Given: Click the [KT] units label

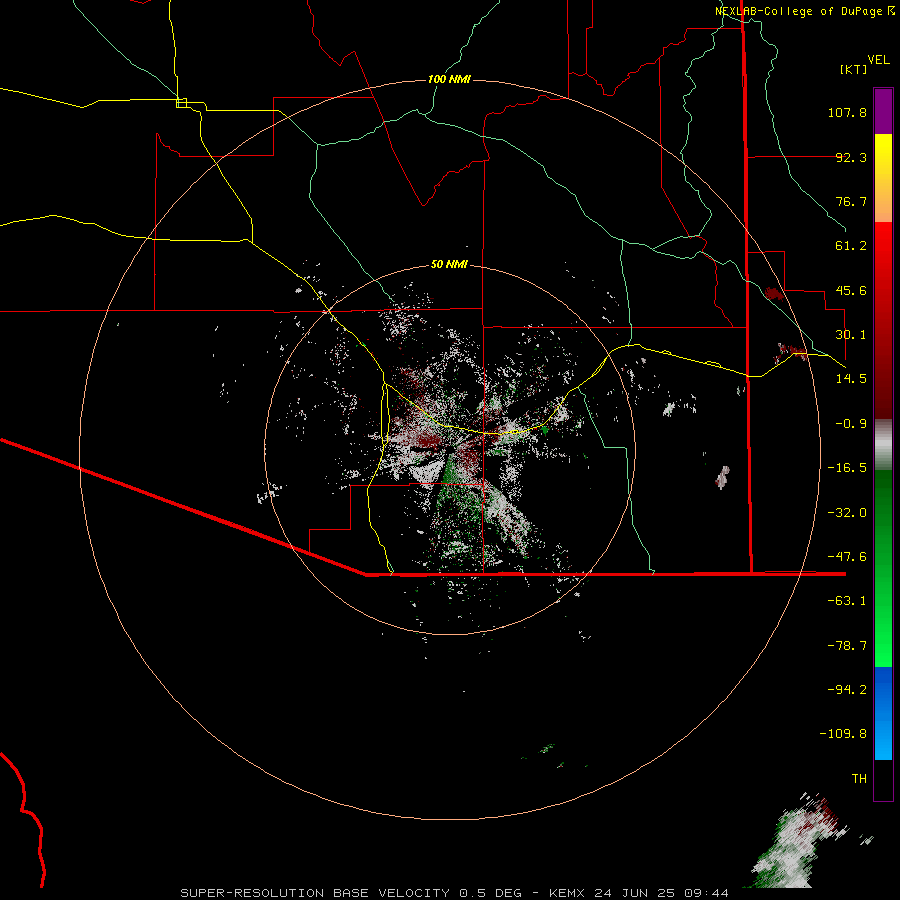Looking at the screenshot, I should 854,69.
